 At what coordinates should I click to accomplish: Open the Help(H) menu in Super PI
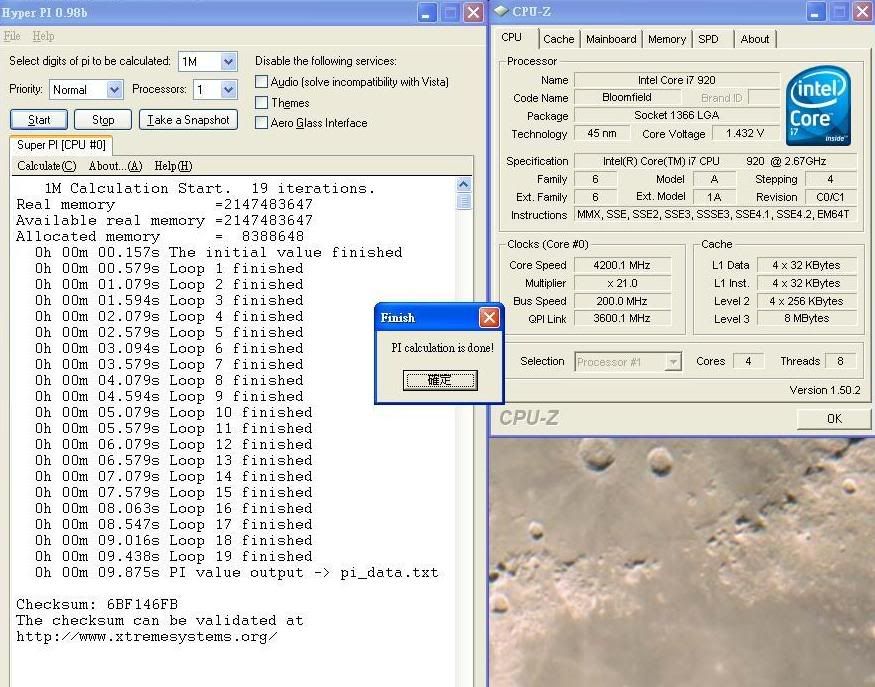[x=173, y=166]
